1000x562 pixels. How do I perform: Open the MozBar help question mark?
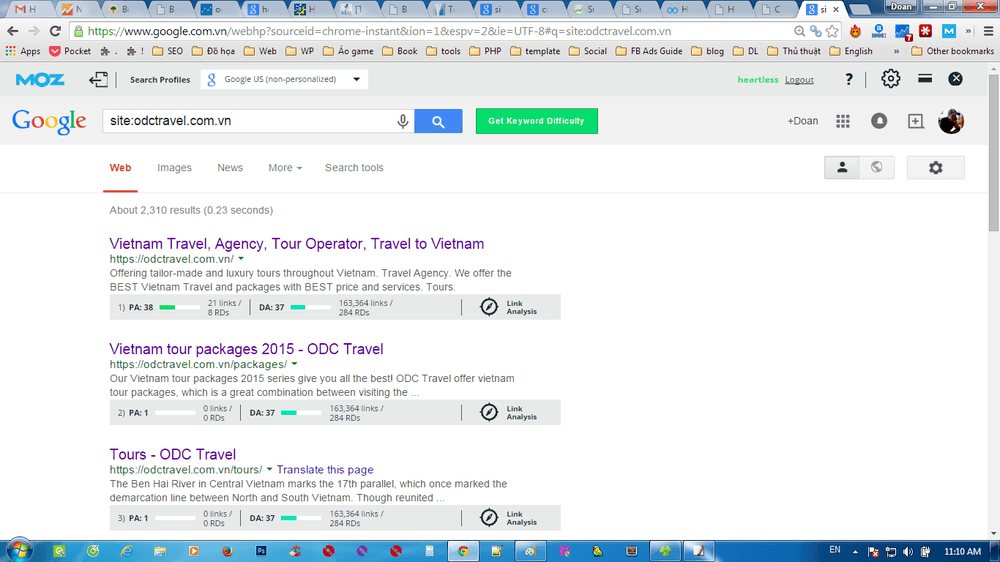(x=849, y=79)
